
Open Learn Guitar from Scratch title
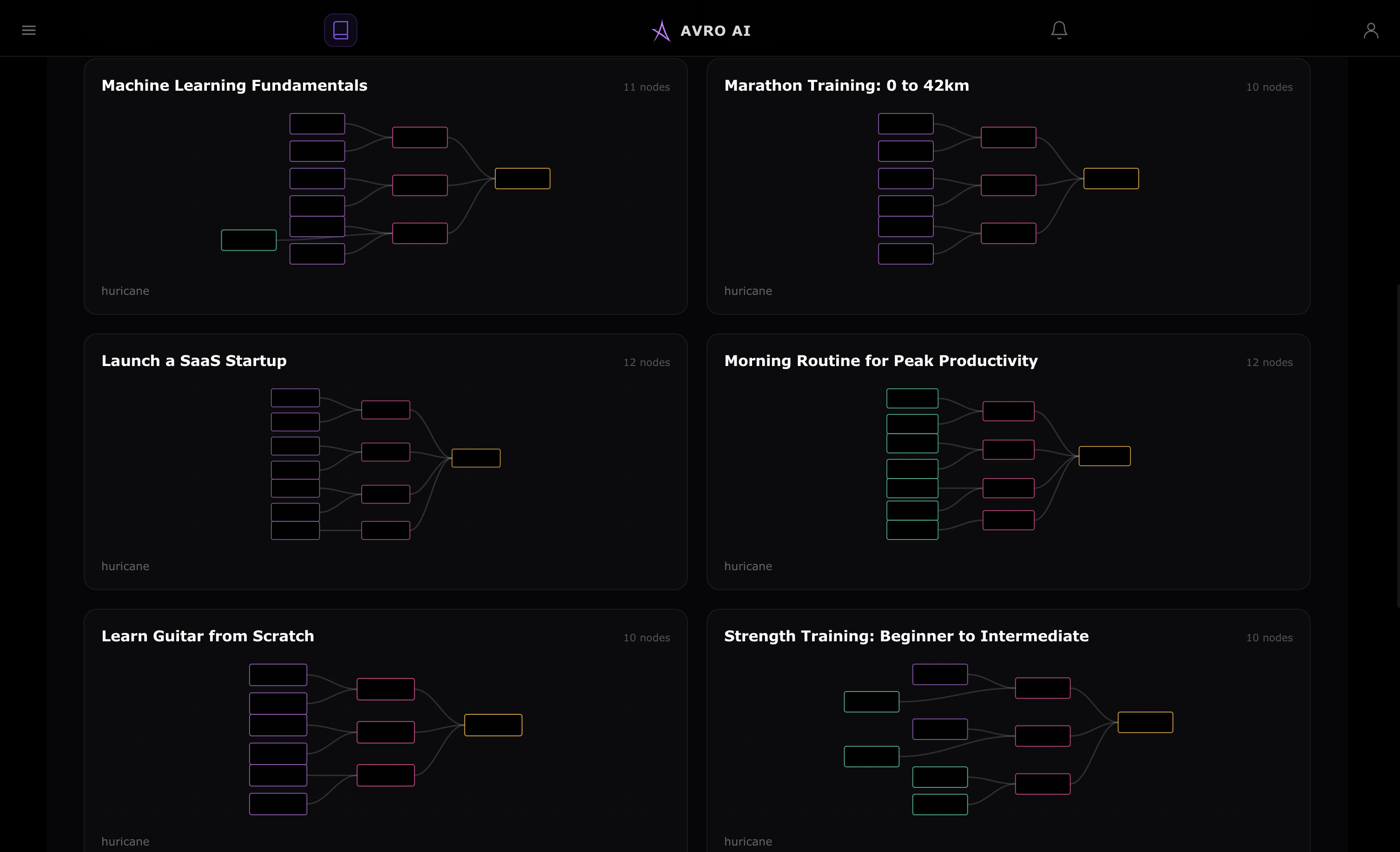[x=207, y=636]
